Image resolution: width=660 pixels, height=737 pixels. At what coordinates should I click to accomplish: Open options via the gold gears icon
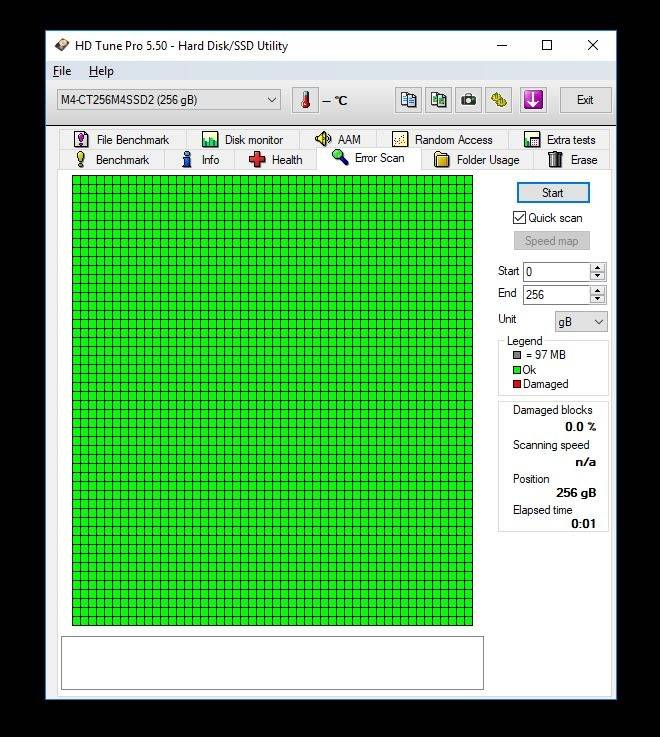pyautogui.click(x=498, y=100)
